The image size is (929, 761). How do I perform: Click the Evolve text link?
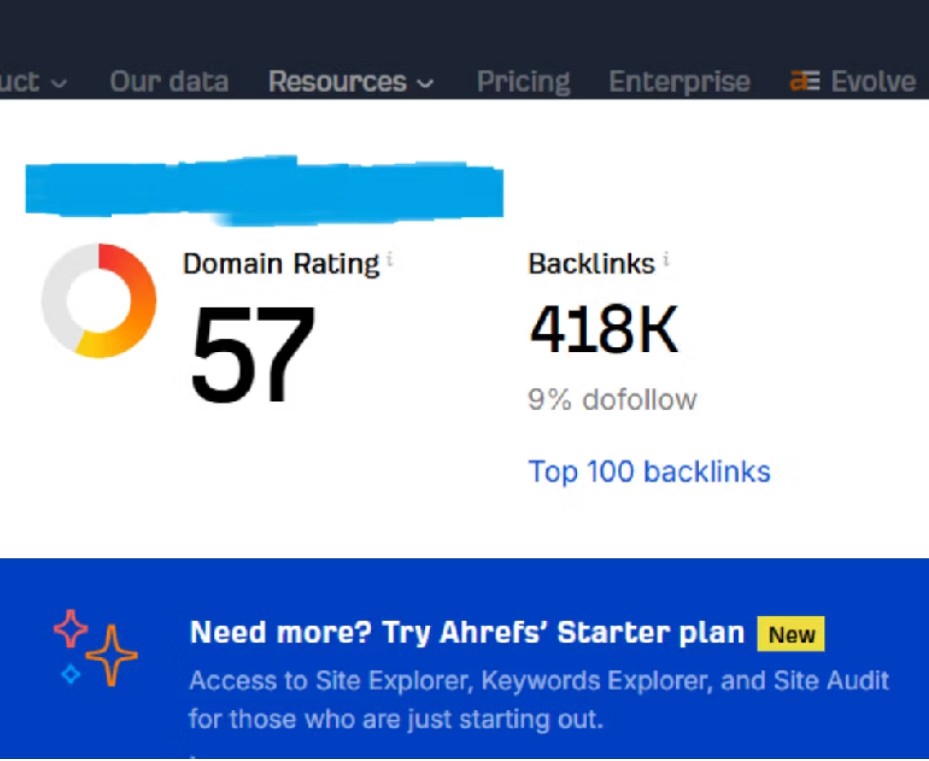(x=873, y=82)
